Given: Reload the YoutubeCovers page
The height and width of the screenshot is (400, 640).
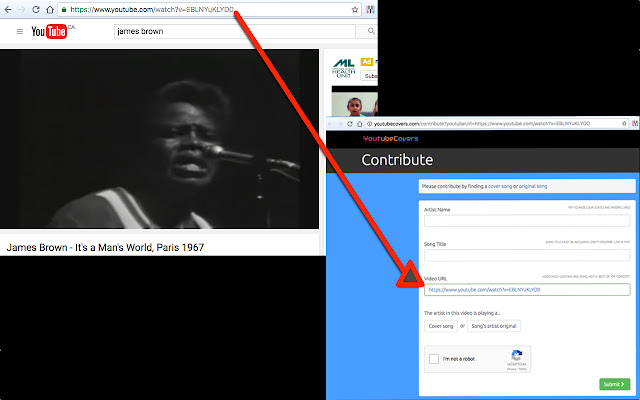Looking at the screenshot, I should point(349,124).
